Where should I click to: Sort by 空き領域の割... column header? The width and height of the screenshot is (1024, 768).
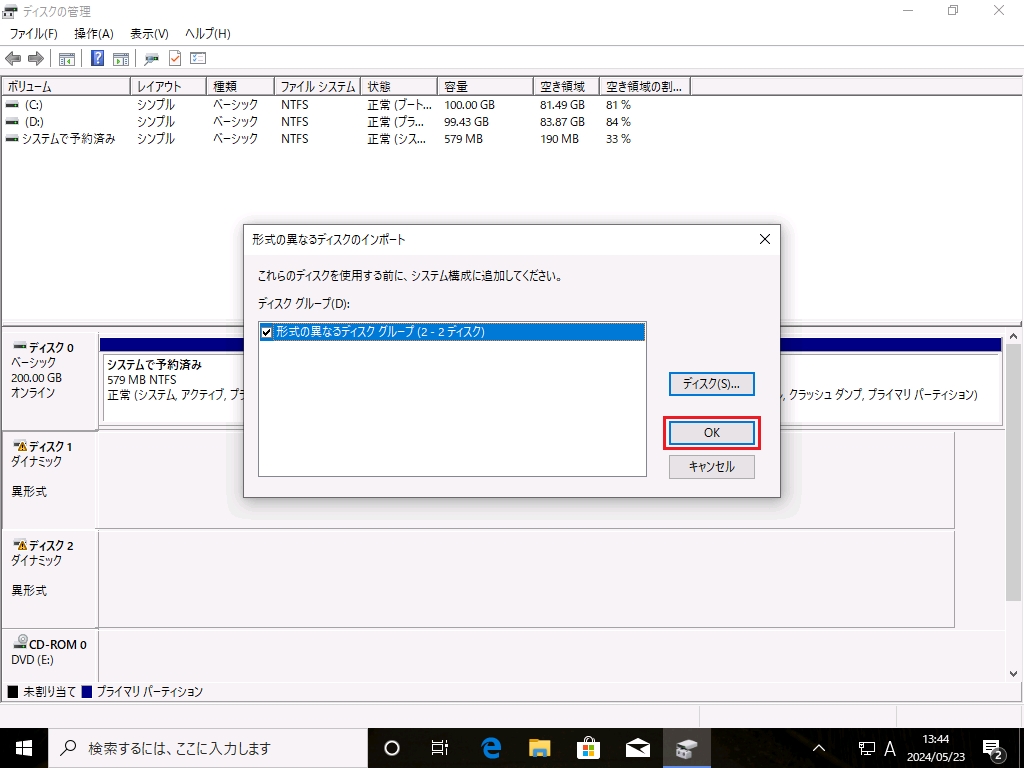[x=645, y=86]
